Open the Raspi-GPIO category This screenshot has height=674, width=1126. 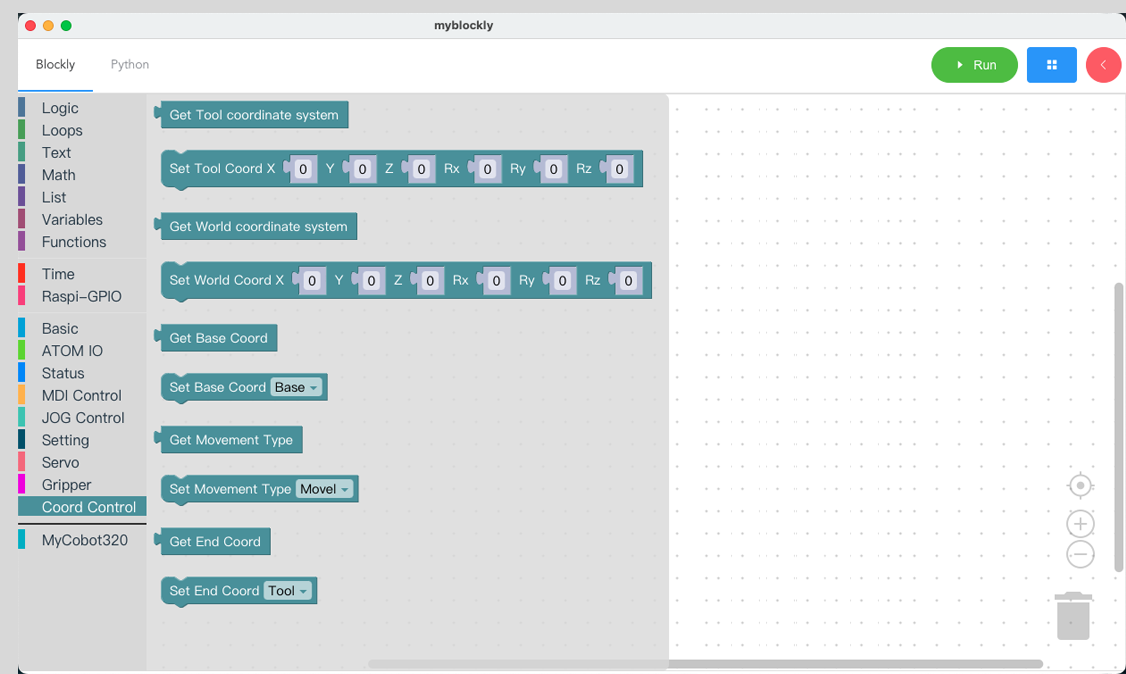tap(81, 296)
